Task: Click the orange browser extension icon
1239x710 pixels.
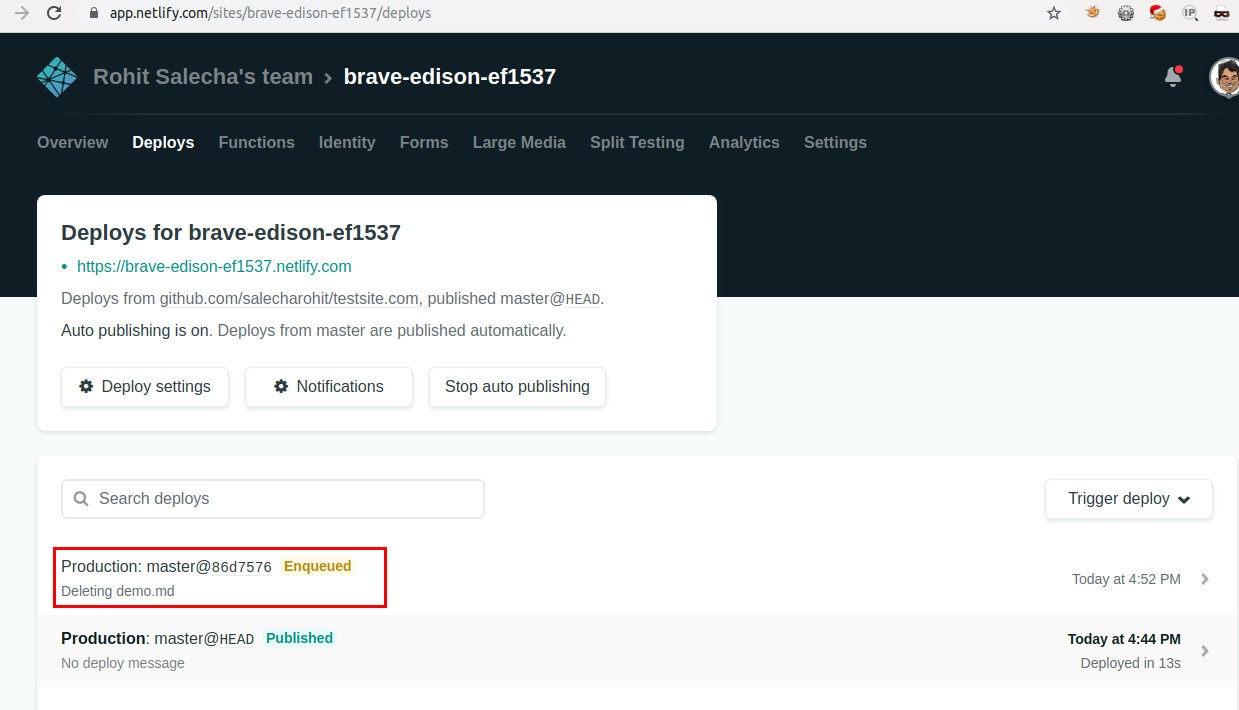Action: point(1094,14)
